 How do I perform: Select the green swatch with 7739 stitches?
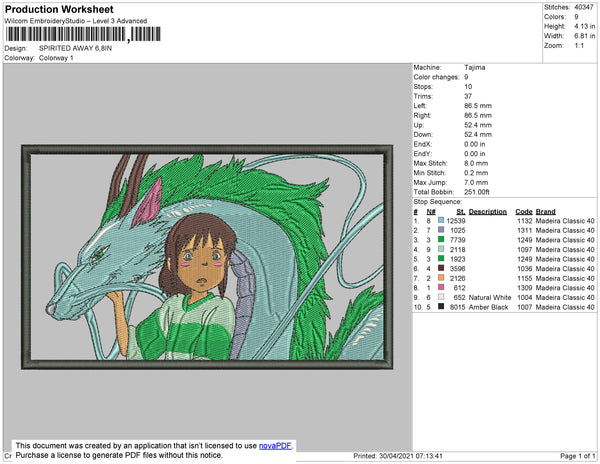click(x=441, y=240)
